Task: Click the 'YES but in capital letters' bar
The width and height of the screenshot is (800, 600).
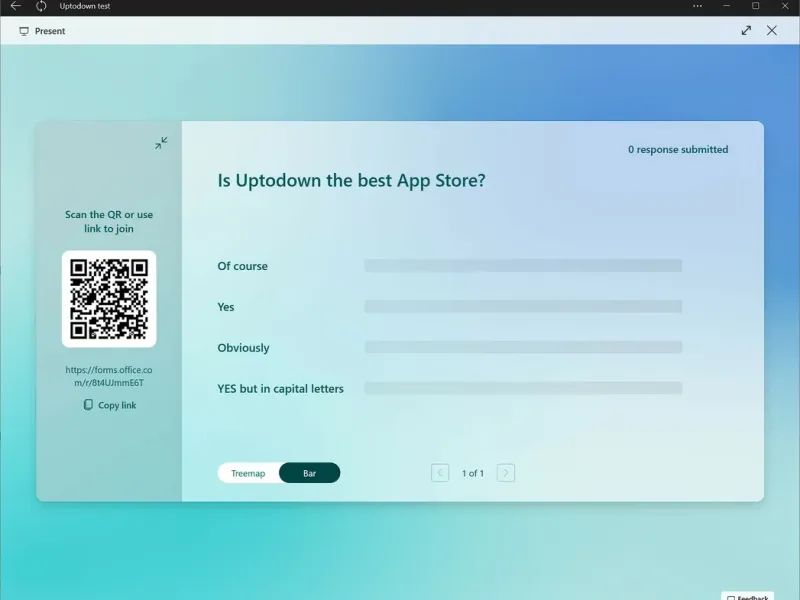Action: 523,388
